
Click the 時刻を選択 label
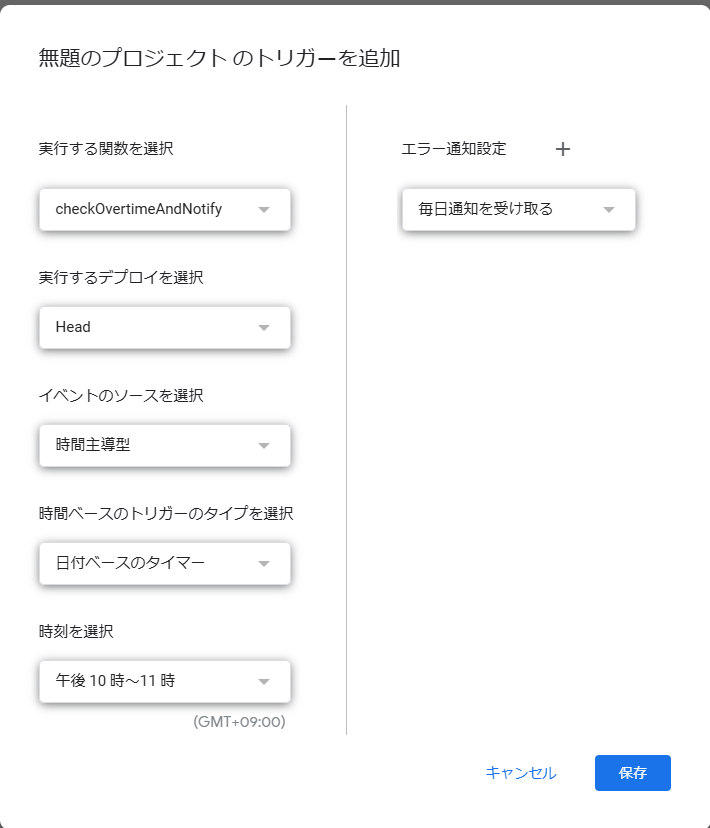76,631
